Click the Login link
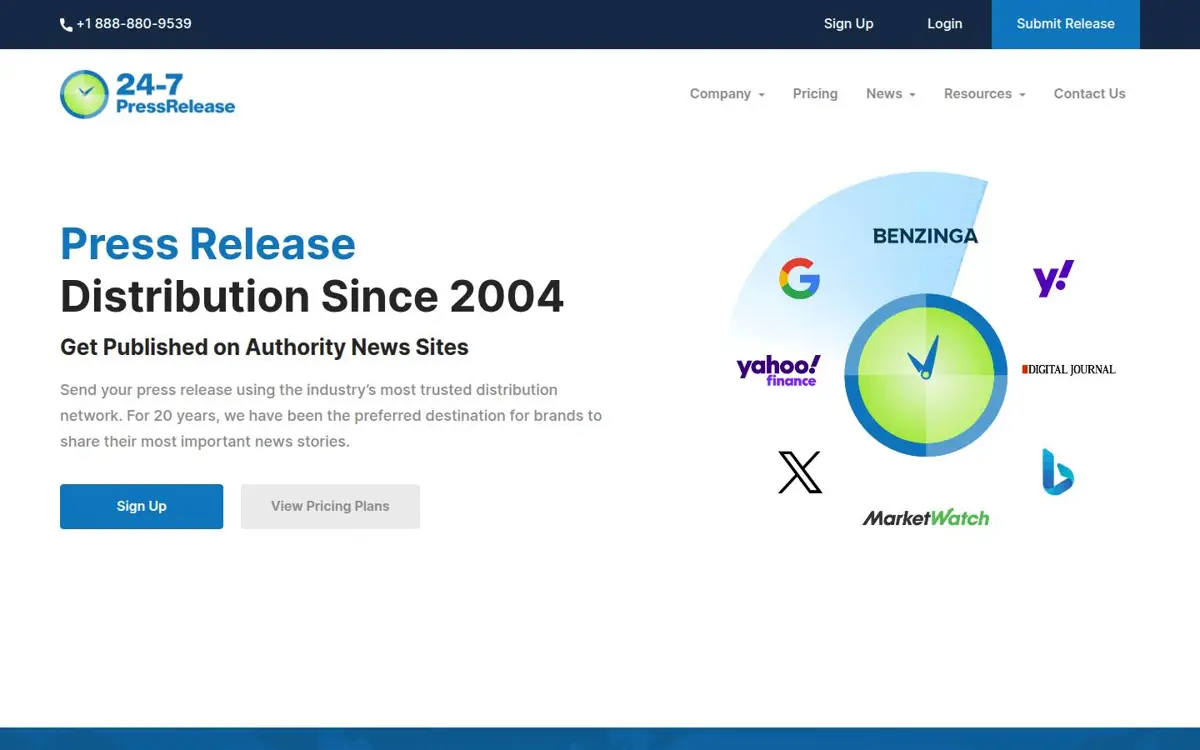This screenshot has height=750, width=1200. [944, 24]
